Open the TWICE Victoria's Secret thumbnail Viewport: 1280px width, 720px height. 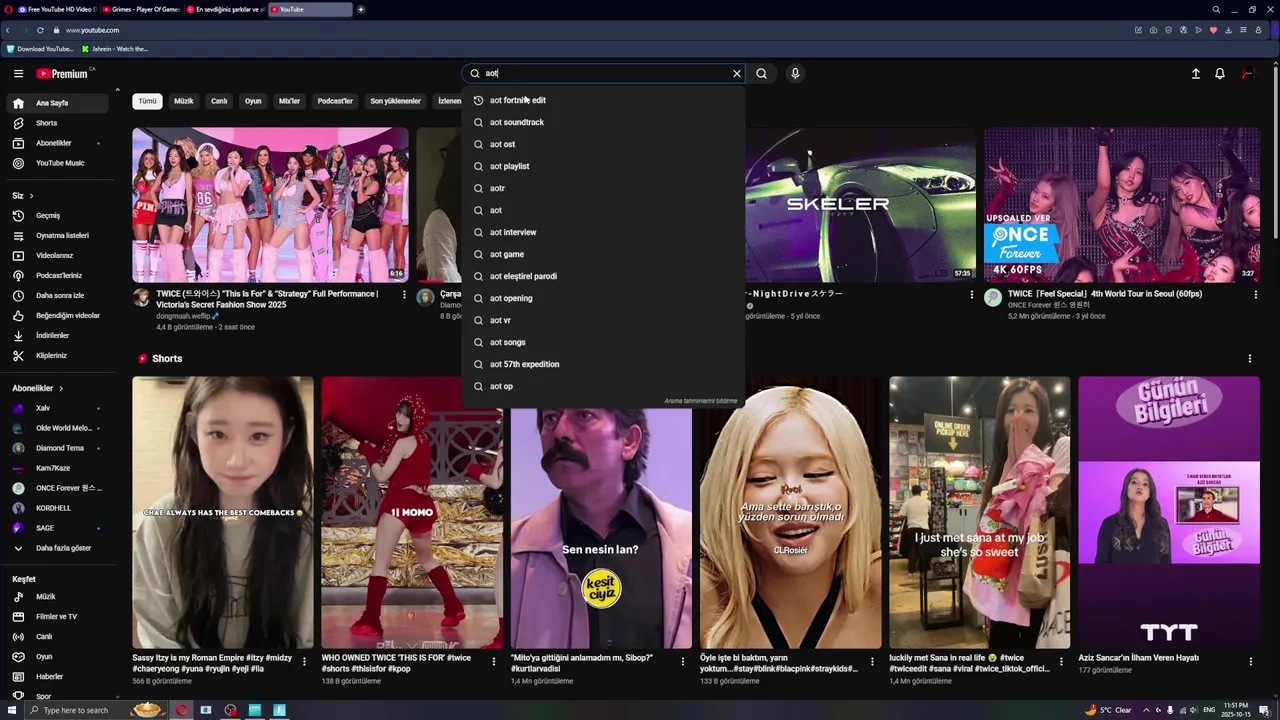pos(270,205)
